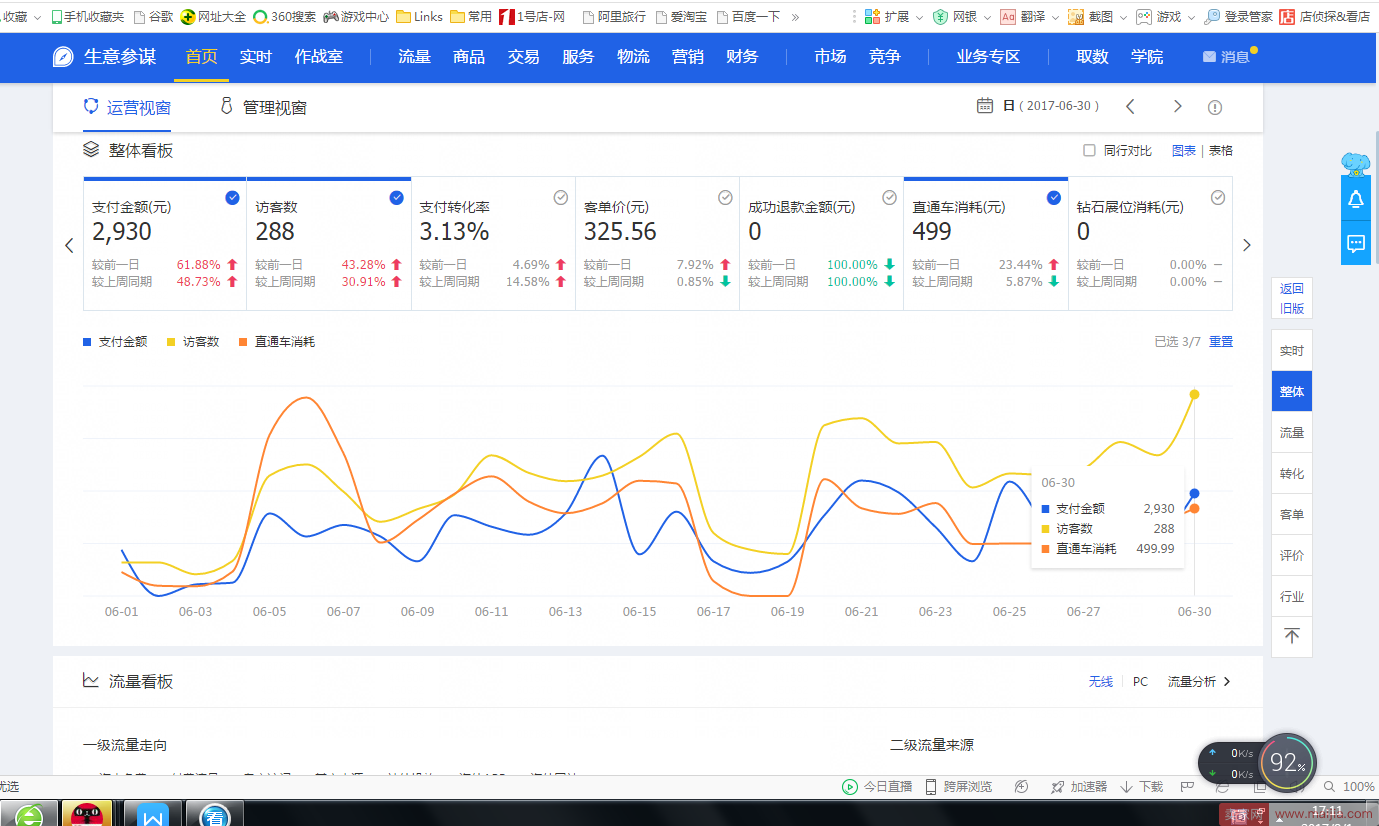Switch to 表格 table view
1379x826 pixels.
[x=1221, y=151]
